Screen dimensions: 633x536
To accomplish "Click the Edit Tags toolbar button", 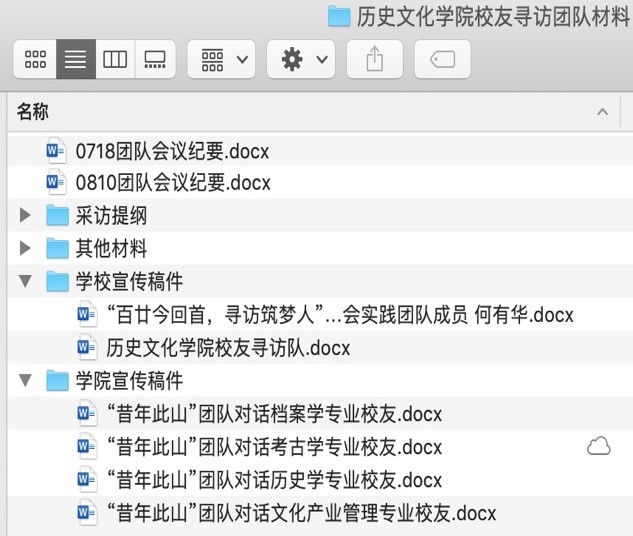I will coord(442,60).
